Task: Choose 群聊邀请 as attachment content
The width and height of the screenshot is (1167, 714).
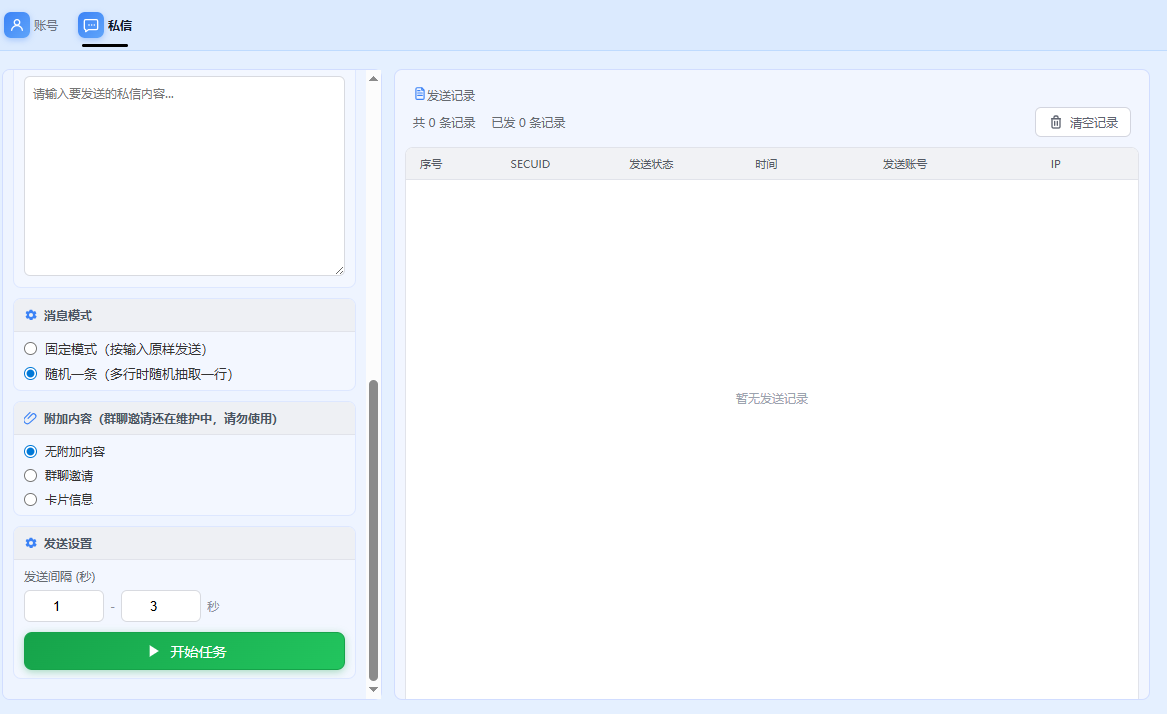Action: pos(30,475)
